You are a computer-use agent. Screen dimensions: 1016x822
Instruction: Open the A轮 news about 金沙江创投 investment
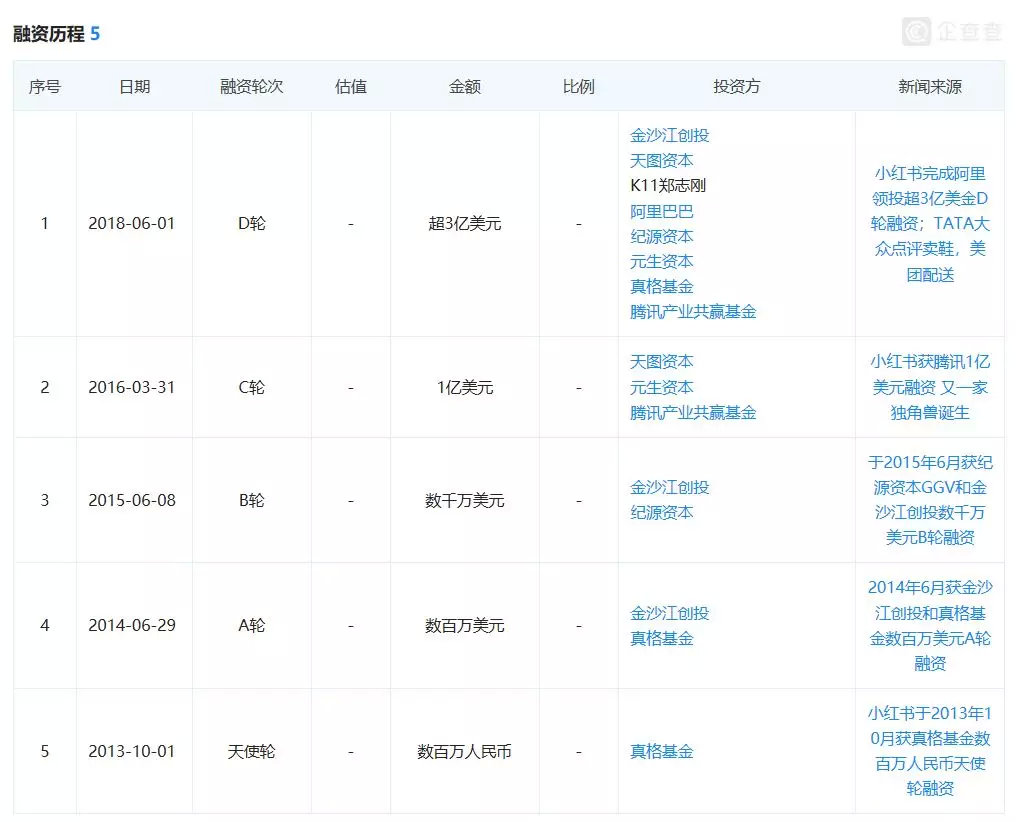(x=928, y=626)
